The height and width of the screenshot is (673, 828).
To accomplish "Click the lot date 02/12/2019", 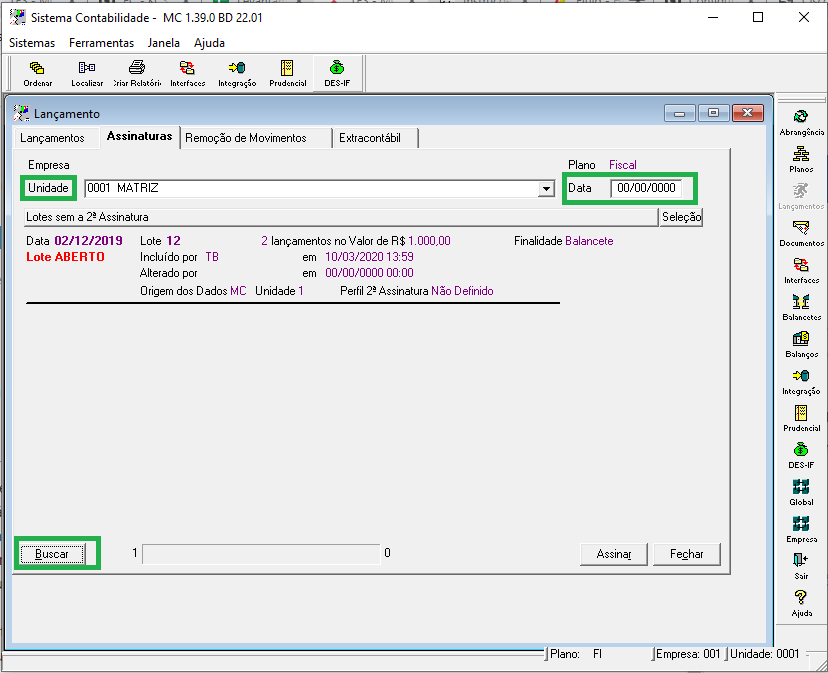I will pyautogui.click(x=88, y=241).
